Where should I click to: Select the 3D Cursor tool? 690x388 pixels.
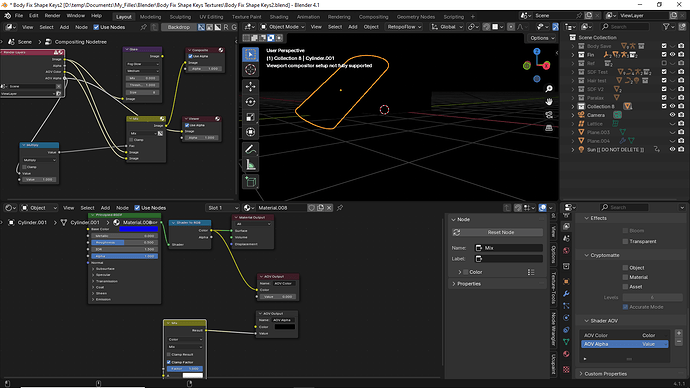click(250, 70)
